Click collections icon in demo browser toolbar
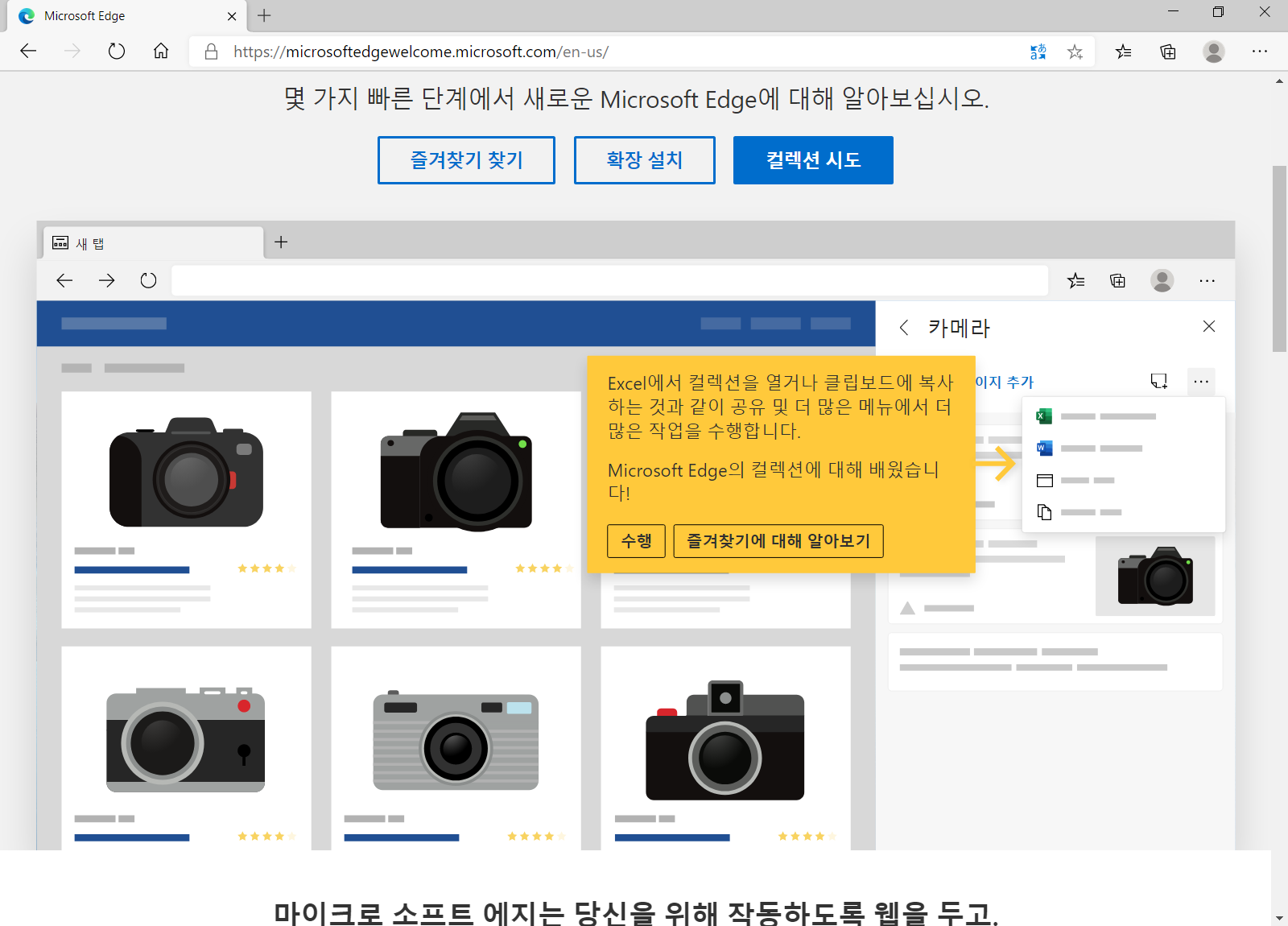Screen dimensions: 1288x926 coord(1117,280)
